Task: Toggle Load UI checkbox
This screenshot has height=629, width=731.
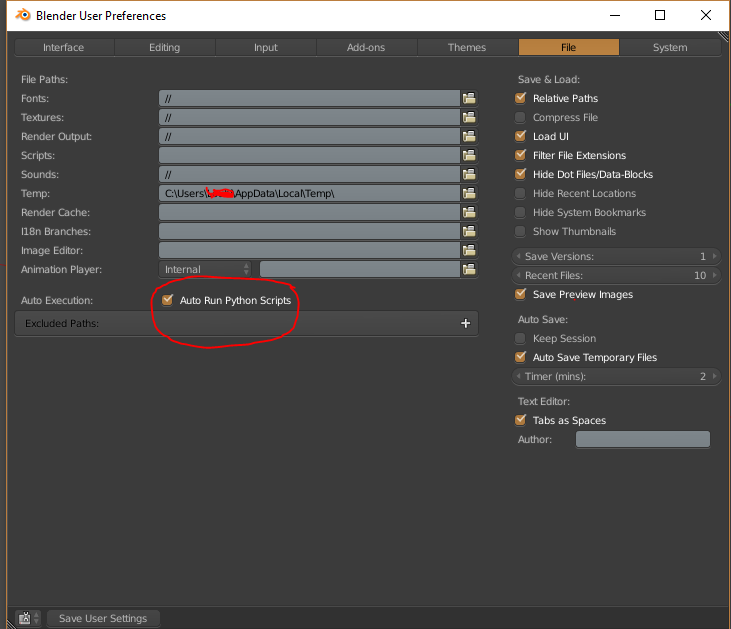Action: coord(520,136)
